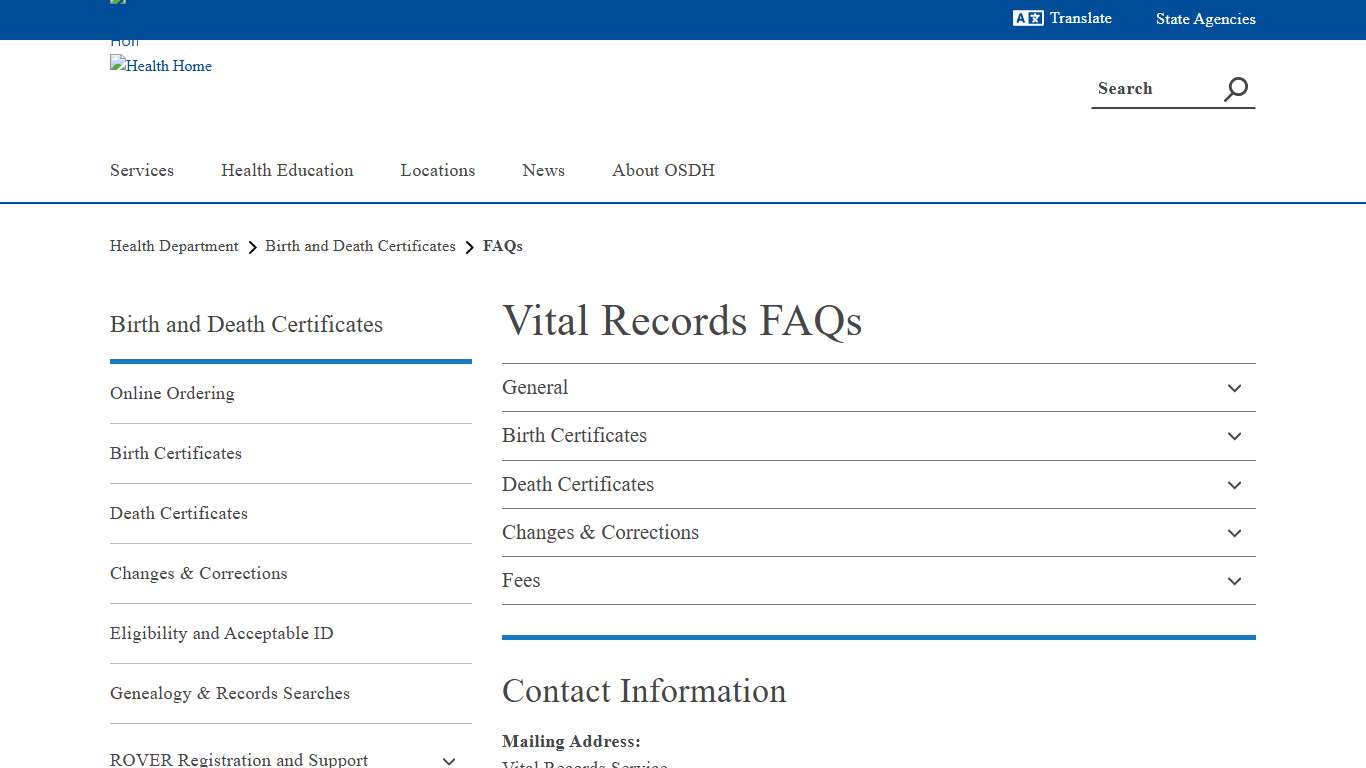This screenshot has height=768, width=1366.
Task: Select Health Education in navigation
Action: pyautogui.click(x=287, y=171)
